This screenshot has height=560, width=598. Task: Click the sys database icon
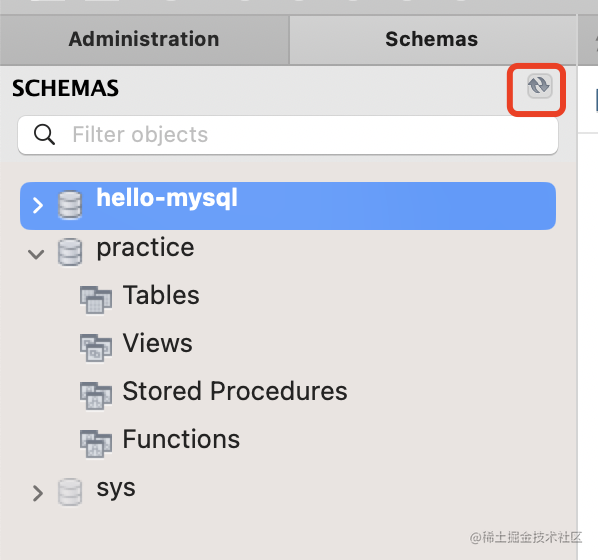click(x=70, y=492)
